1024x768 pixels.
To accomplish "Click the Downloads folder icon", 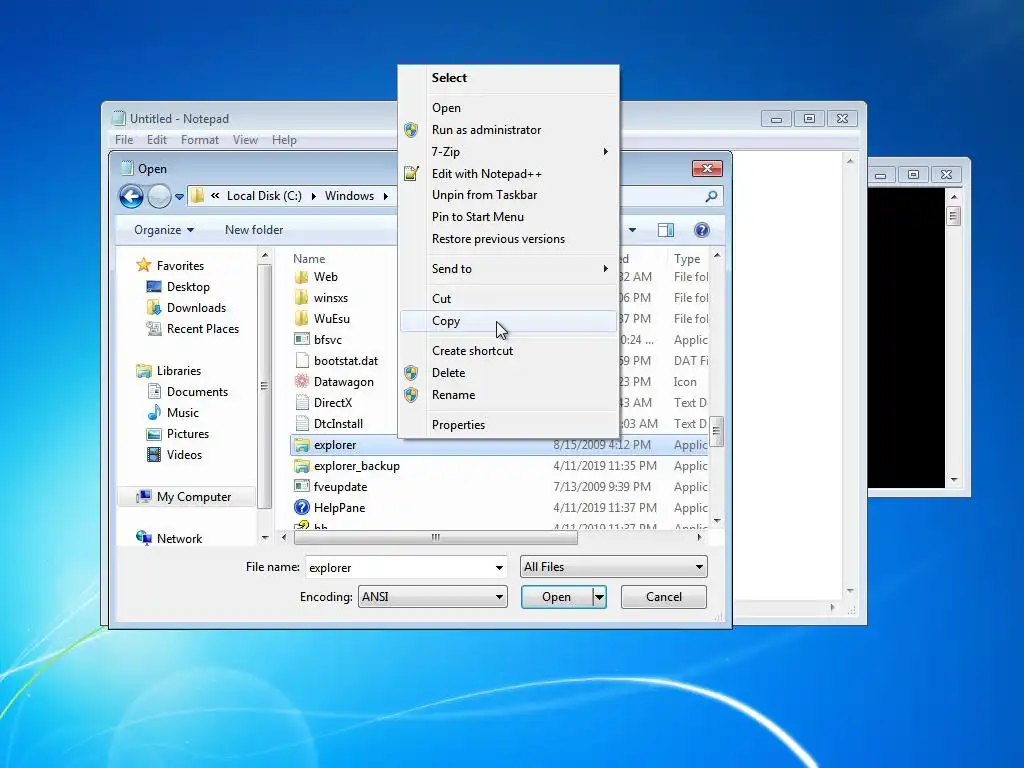I will [x=154, y=308].
